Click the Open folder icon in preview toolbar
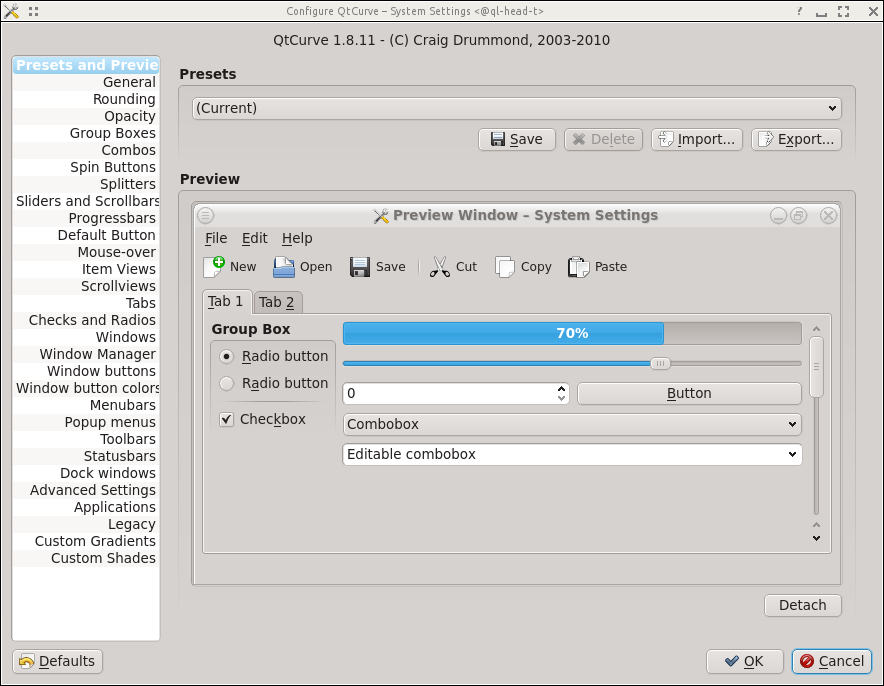 [284, 267]
